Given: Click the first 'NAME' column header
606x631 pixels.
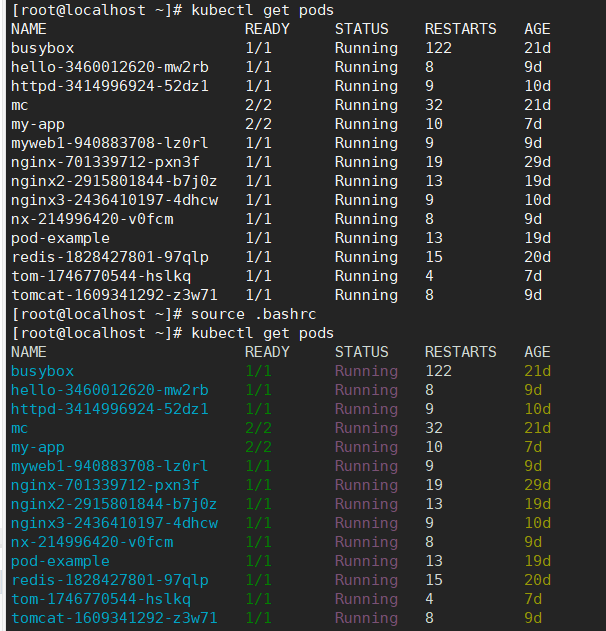Looking at the screenshot, I should tap(29, 29).
